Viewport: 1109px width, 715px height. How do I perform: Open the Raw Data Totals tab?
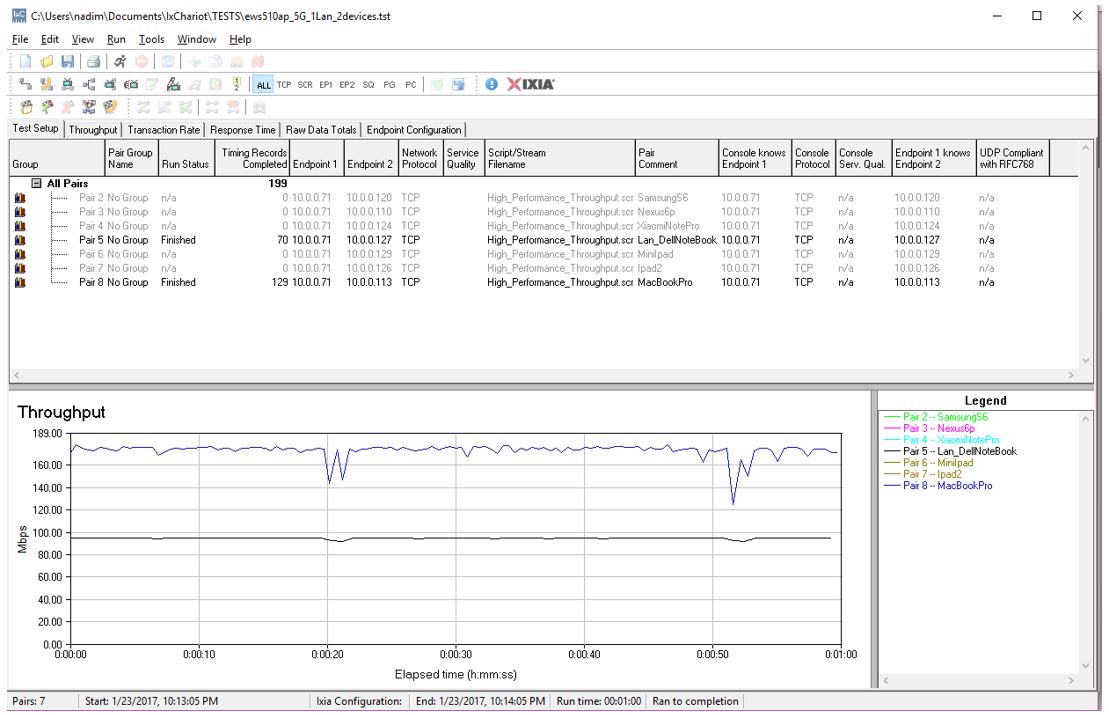click(x=321, y=130)
